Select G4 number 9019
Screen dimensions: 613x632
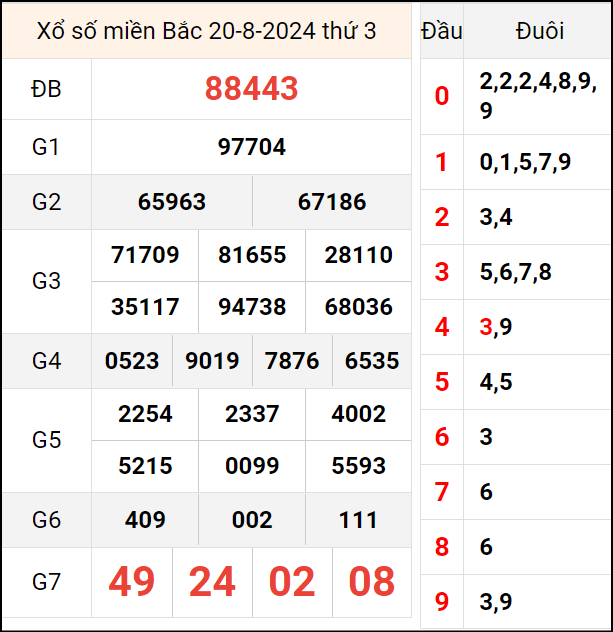[x=212, y=361]
